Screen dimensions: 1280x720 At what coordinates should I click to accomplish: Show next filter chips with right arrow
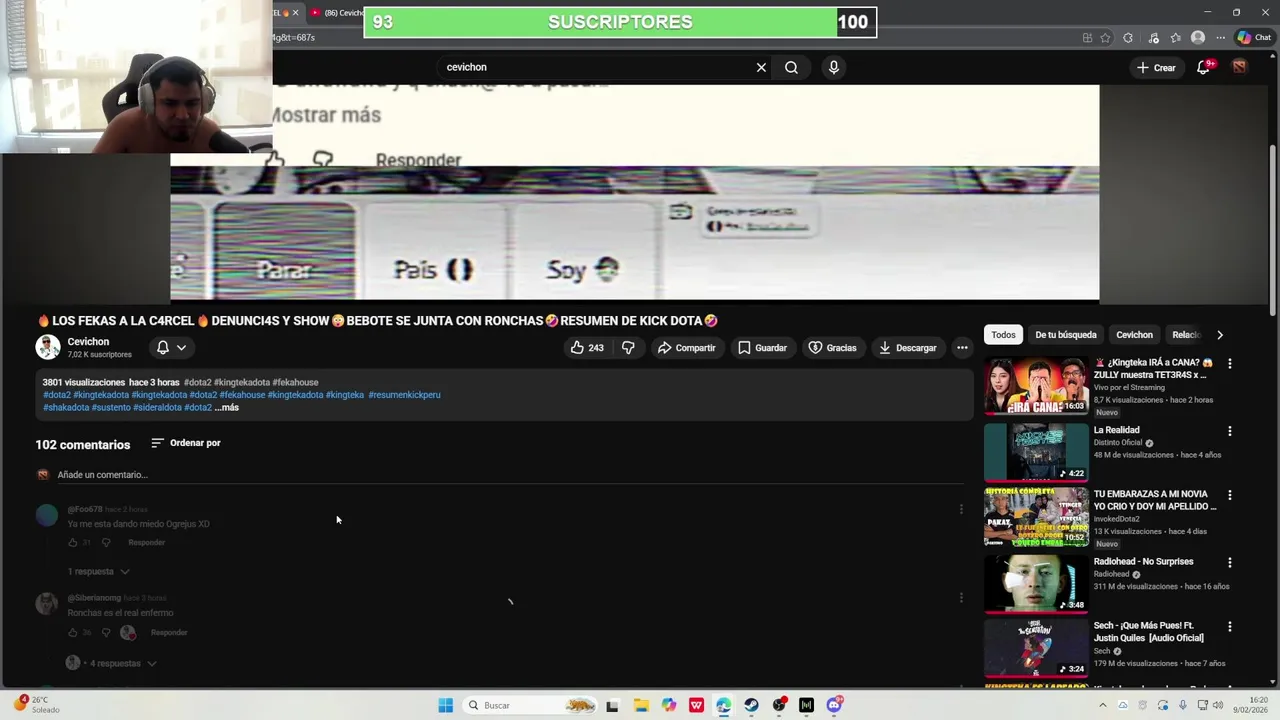click(x=1220, y=335)
